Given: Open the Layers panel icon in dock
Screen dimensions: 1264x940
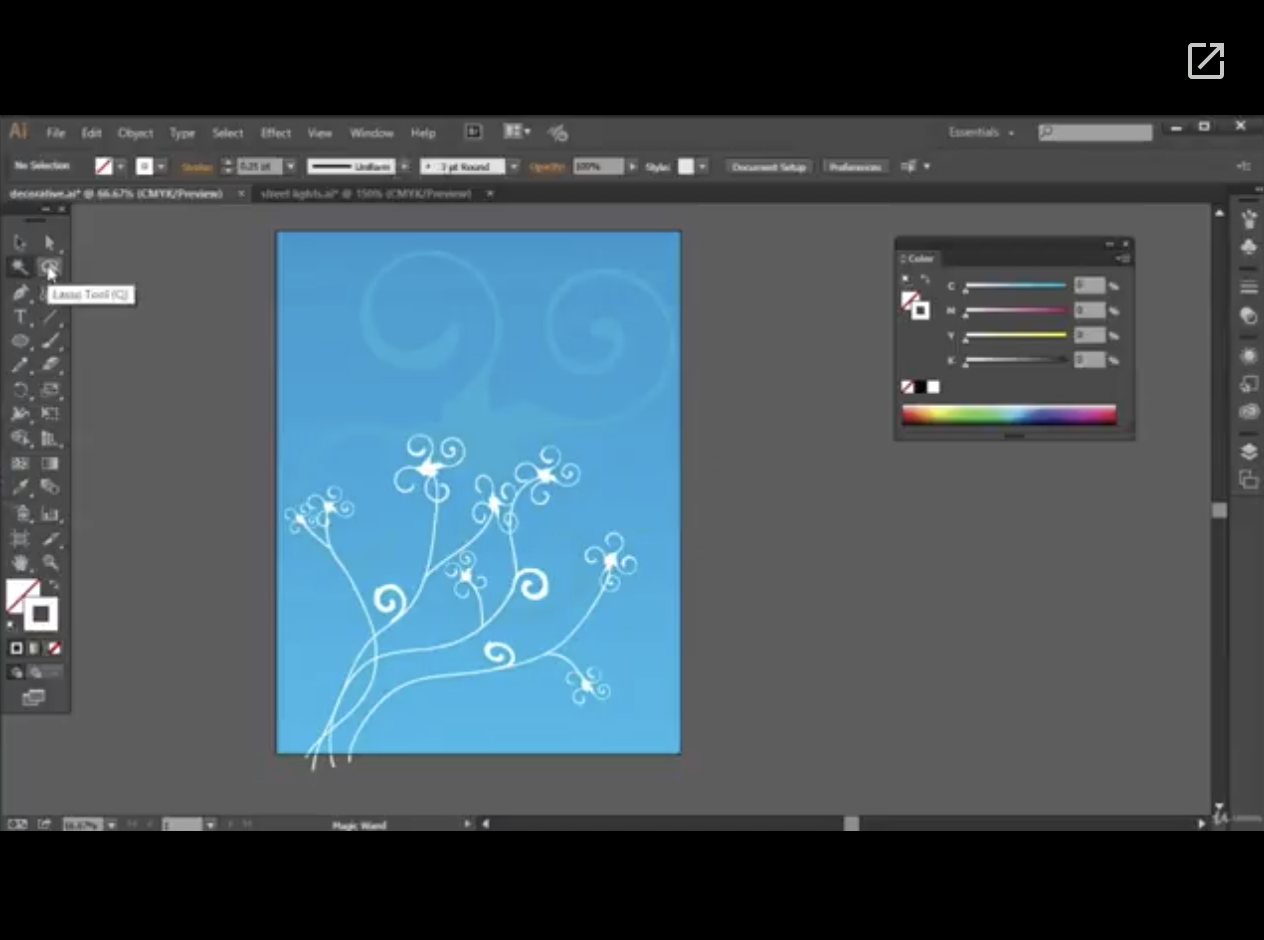Looking at the screenshot, I should point(1248,452).
